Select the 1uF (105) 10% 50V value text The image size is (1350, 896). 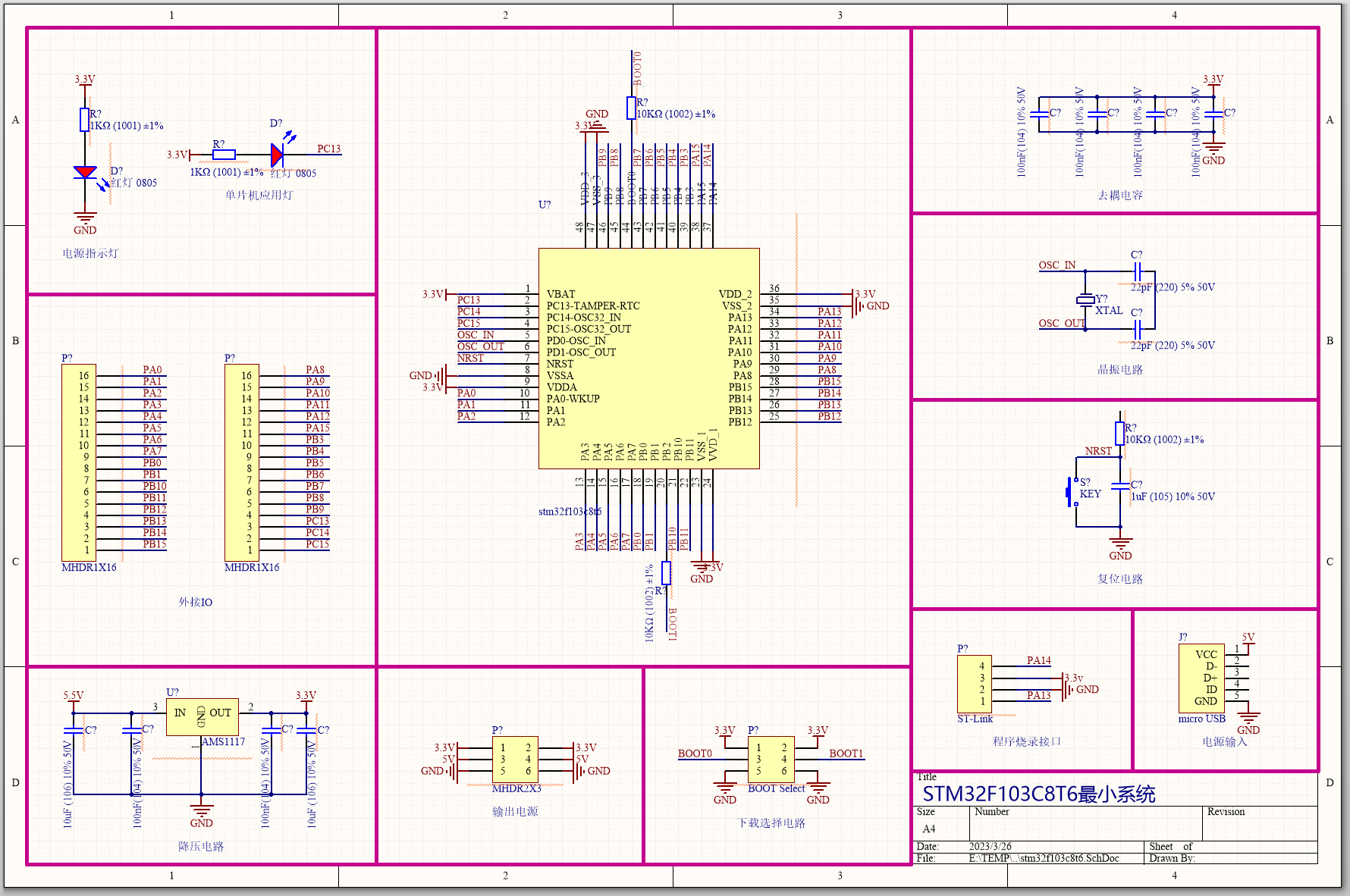pos(1173,497)
